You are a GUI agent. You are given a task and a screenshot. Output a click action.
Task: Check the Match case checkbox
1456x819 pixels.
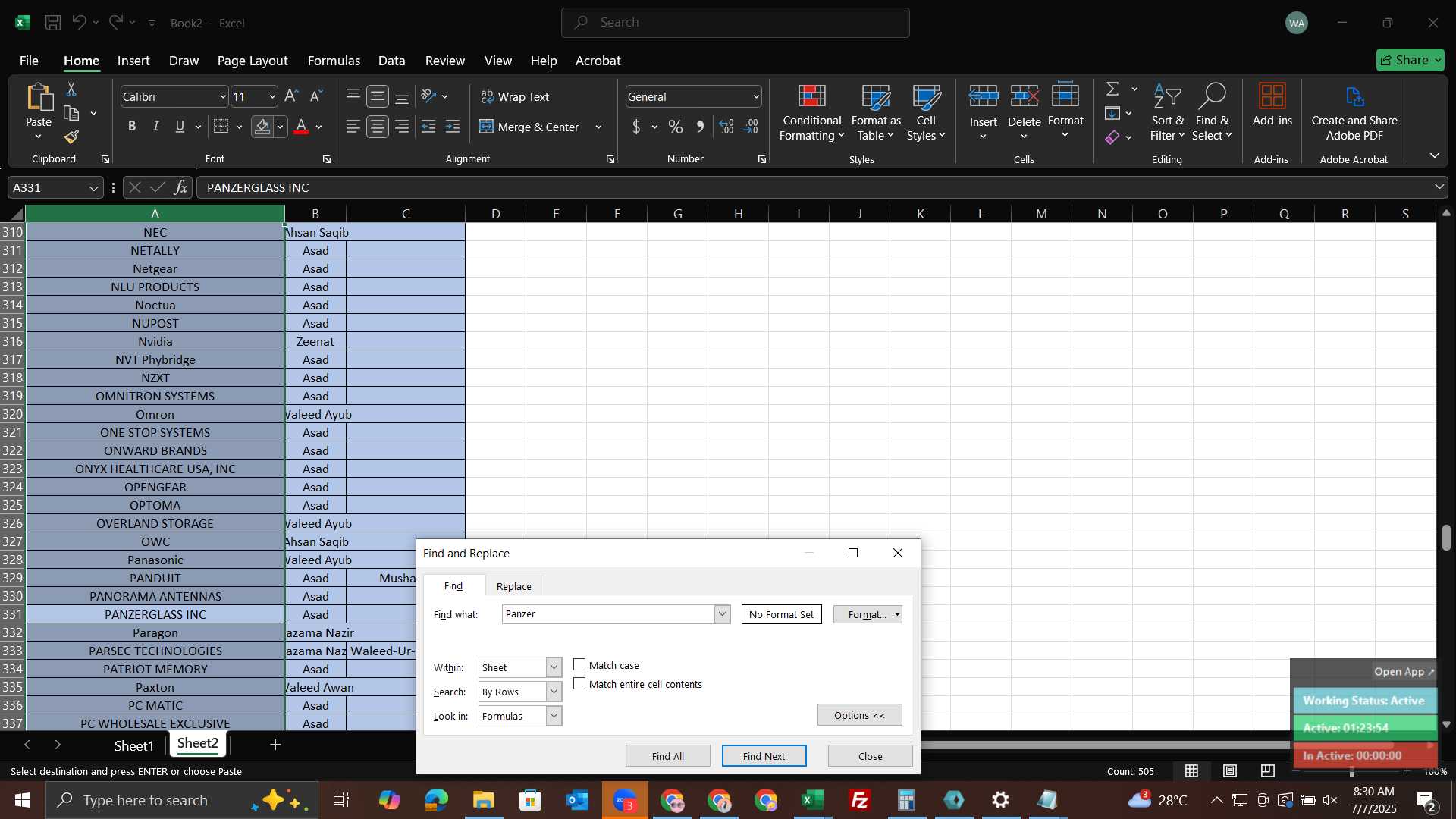pos(579,665)
